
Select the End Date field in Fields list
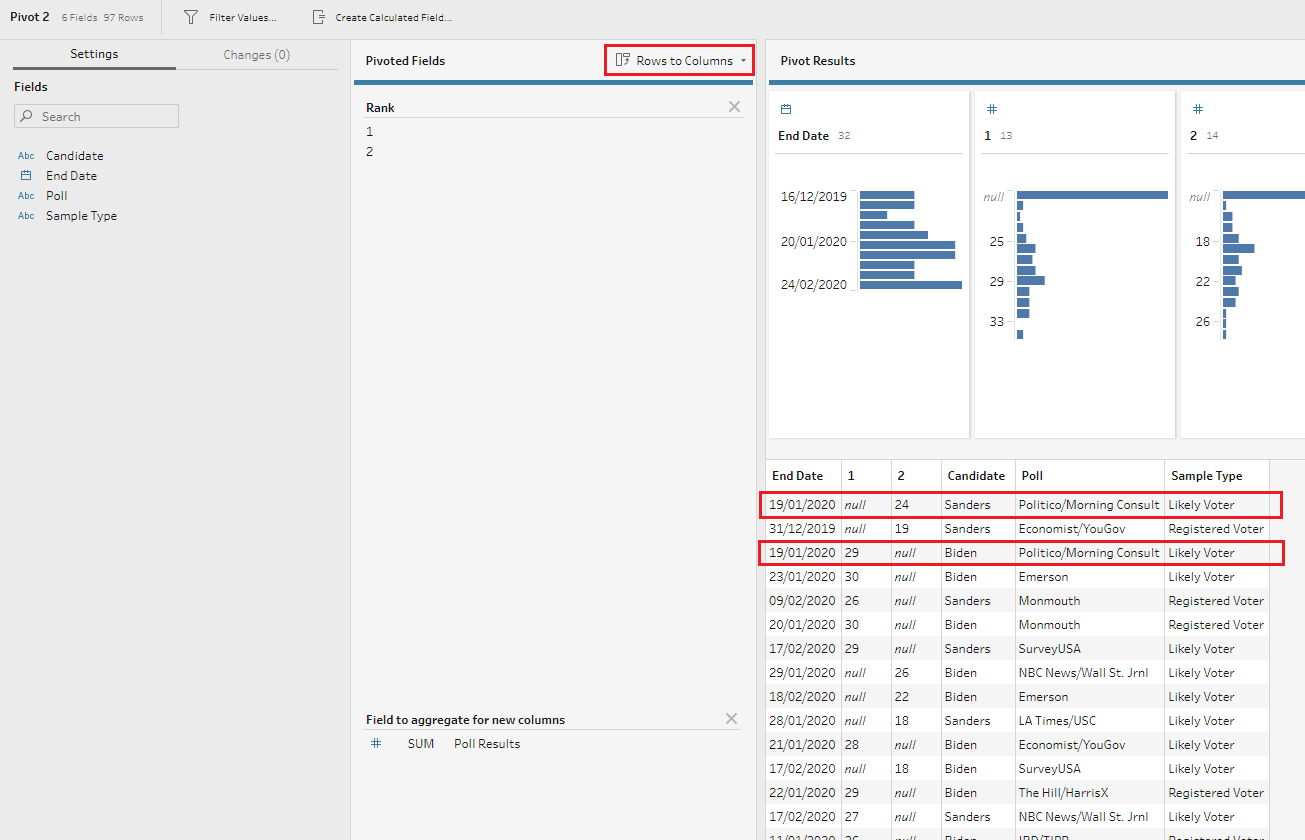pos(71,176)
